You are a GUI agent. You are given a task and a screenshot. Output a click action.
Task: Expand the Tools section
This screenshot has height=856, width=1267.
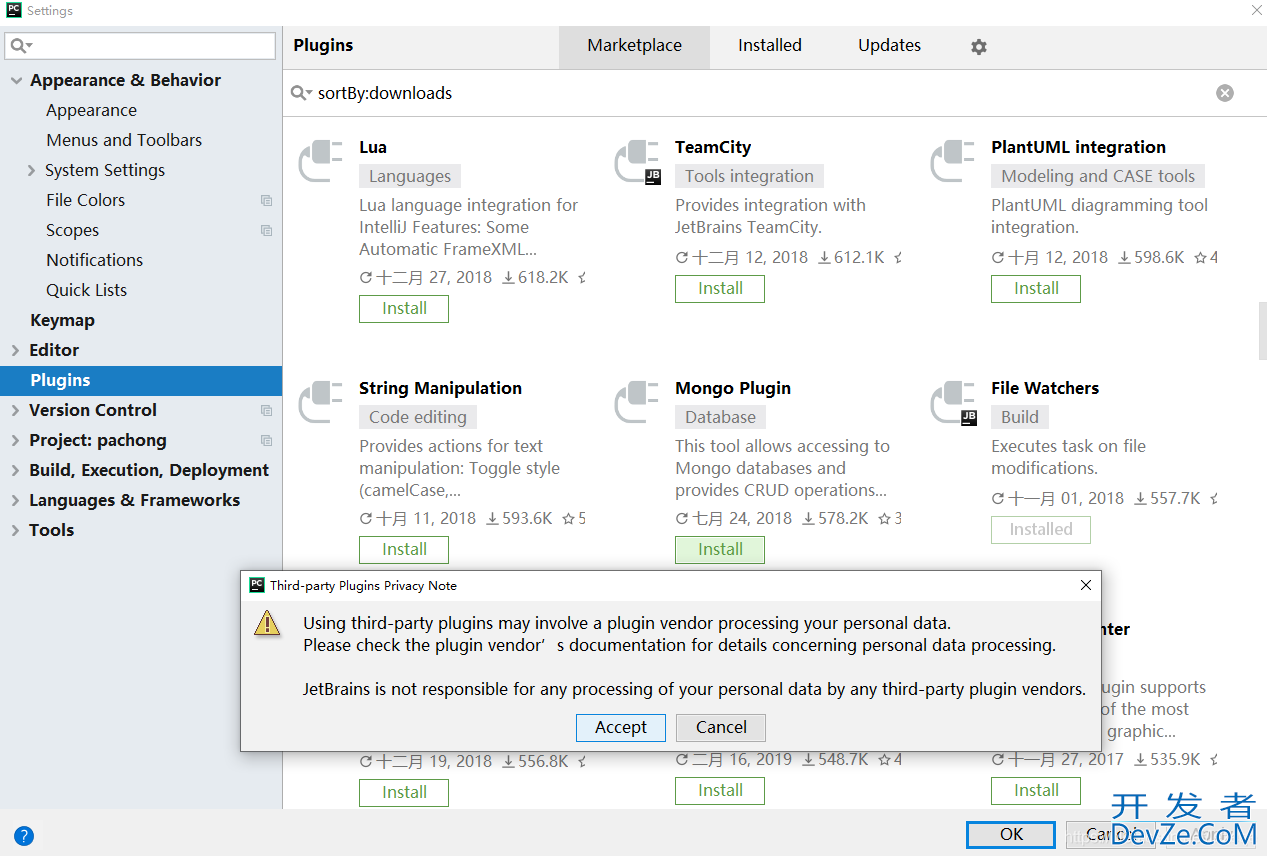point(16,530)
